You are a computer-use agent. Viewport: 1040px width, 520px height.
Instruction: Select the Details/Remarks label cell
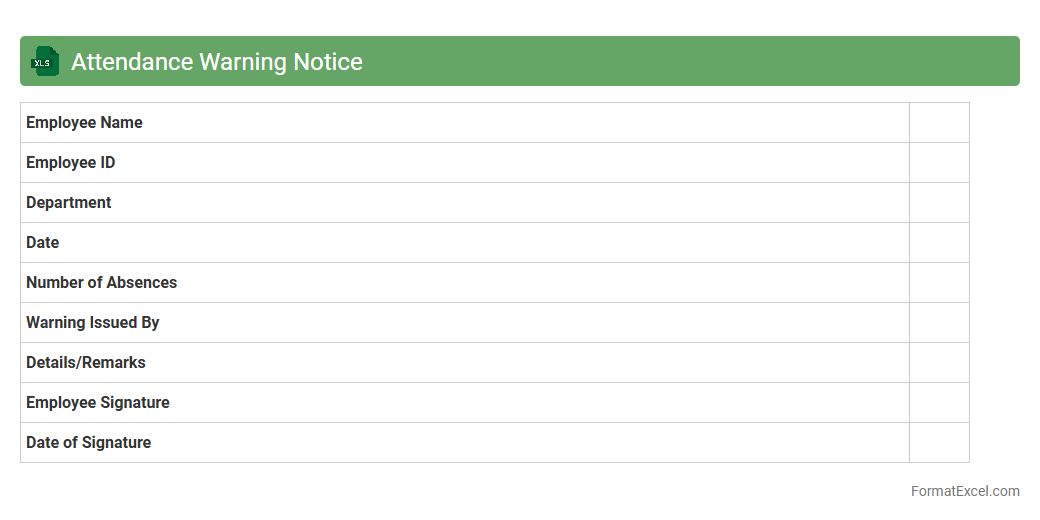(x=86, y=363)
